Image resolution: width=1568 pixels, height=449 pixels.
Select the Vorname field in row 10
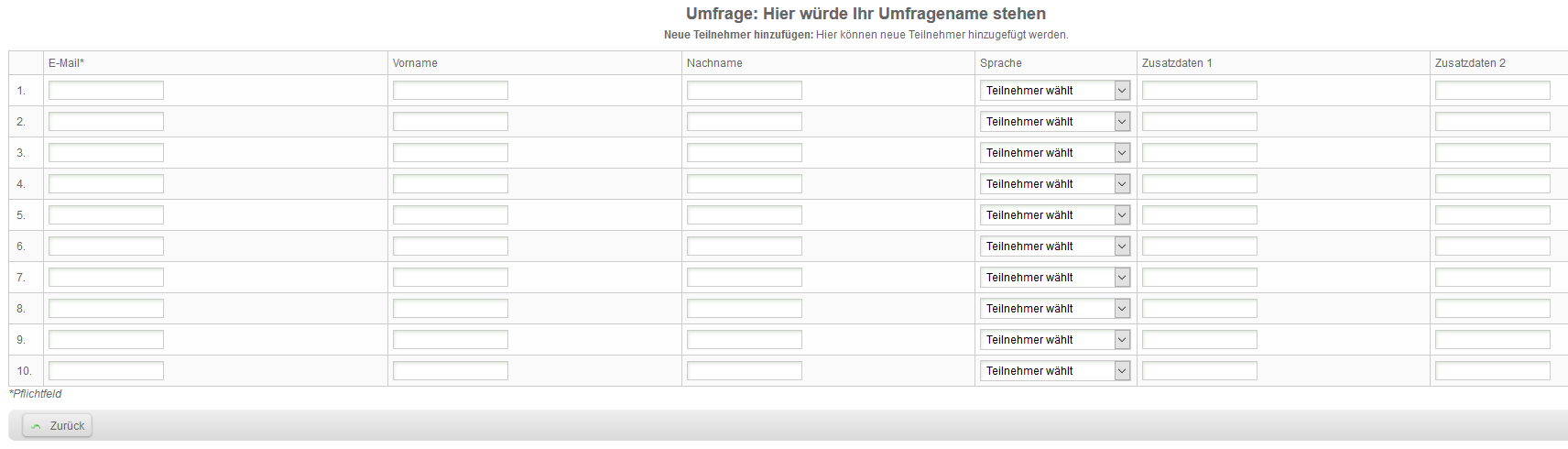tap(451, 371)
